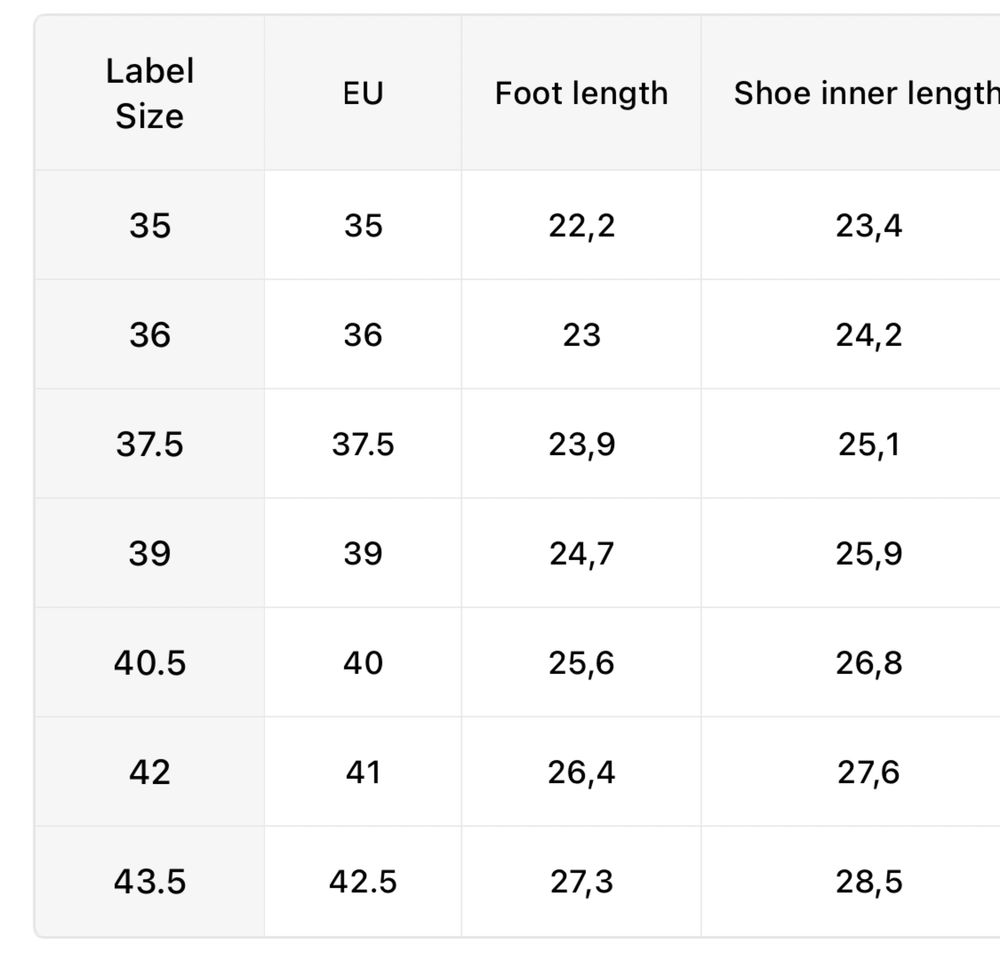The image size is (1000, 953).
Task: Click shoe inner length 23,4
Action: pyautogui.click(x=869, y=225)
